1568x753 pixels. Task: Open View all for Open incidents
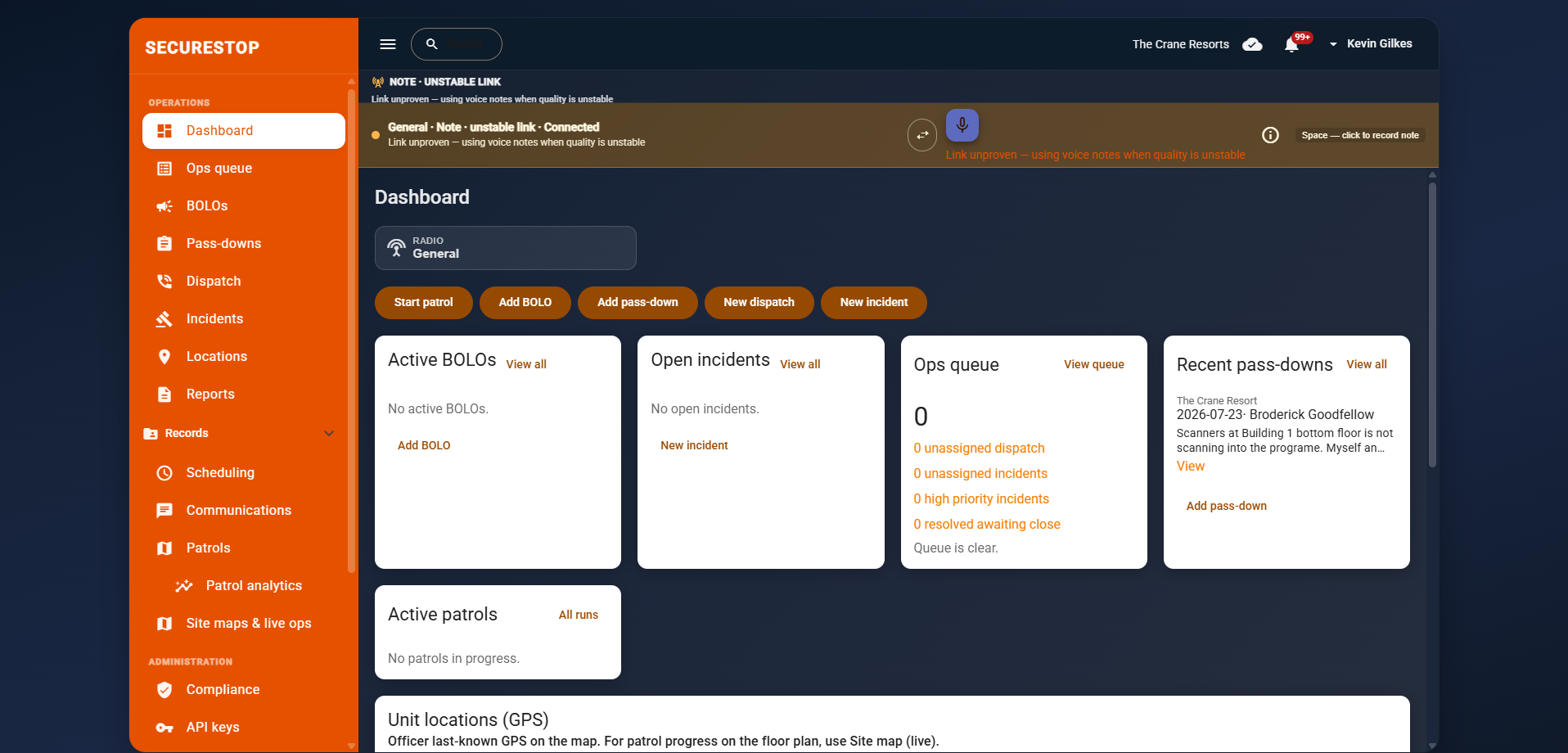[x=800, y=364]
